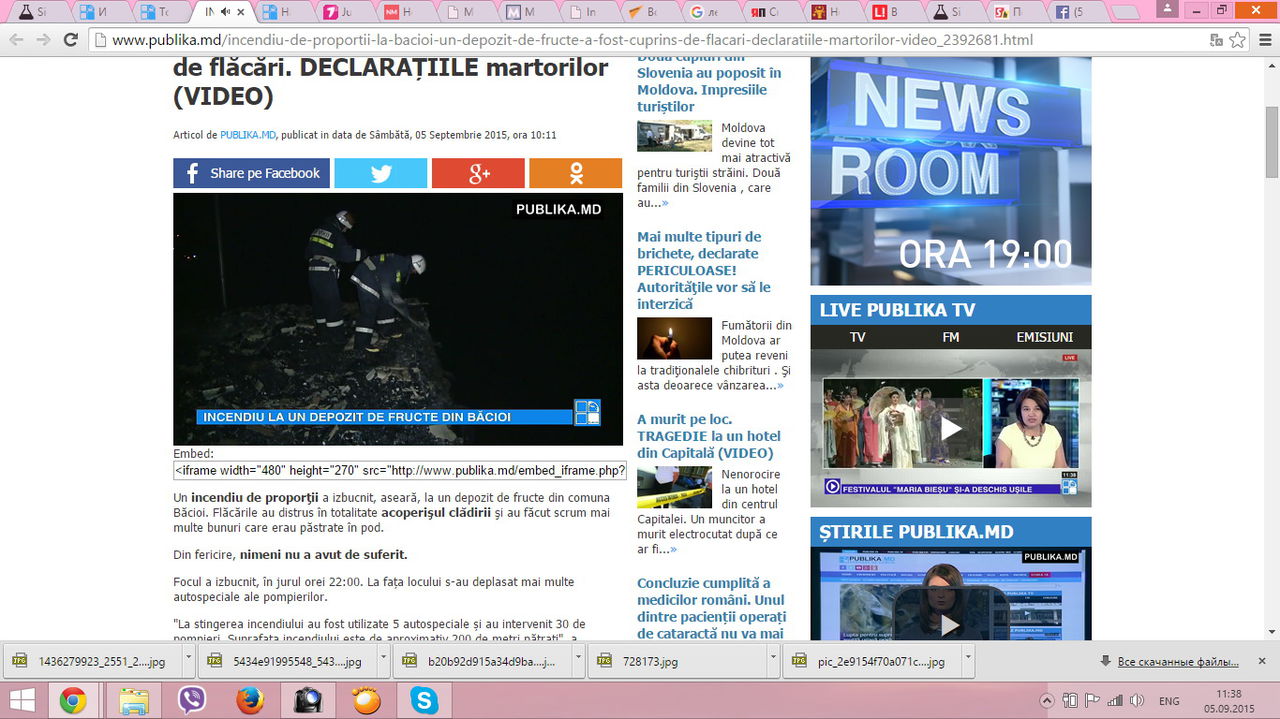Switch ENG input language indicator

1169,701
